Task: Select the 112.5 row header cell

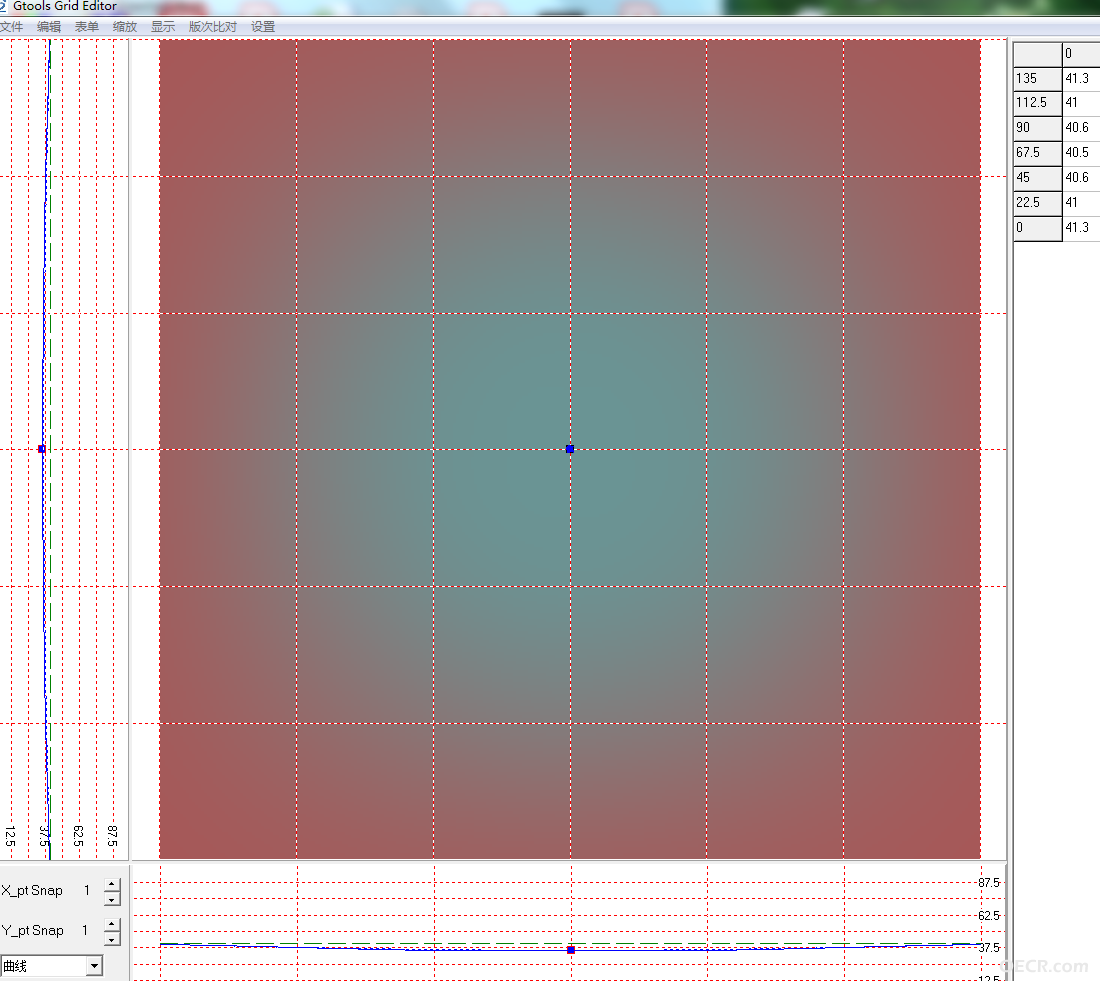Action: [1038, 103]
